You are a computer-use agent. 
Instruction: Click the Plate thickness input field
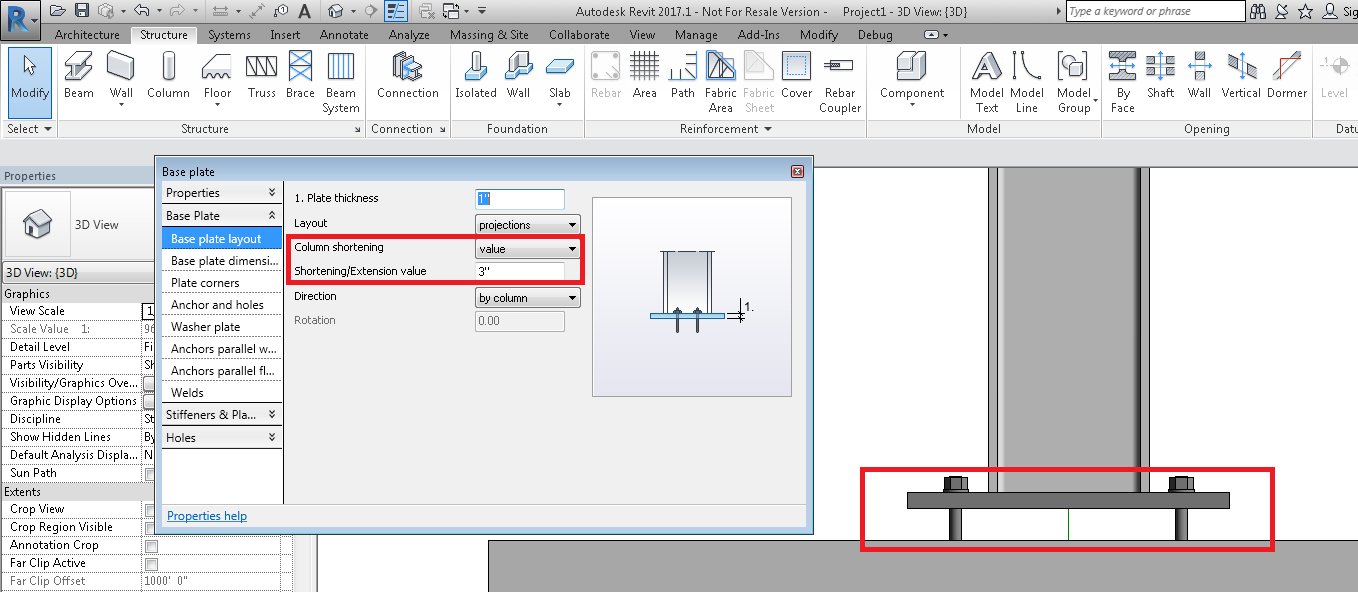[520, 199]
